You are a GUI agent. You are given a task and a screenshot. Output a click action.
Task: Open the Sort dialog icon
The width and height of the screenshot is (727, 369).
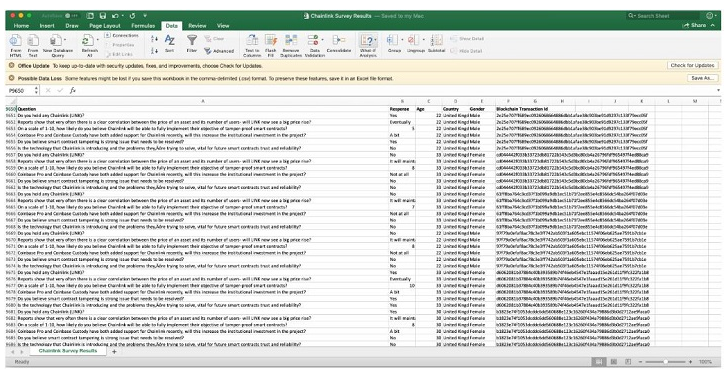(x=170, y=41)
